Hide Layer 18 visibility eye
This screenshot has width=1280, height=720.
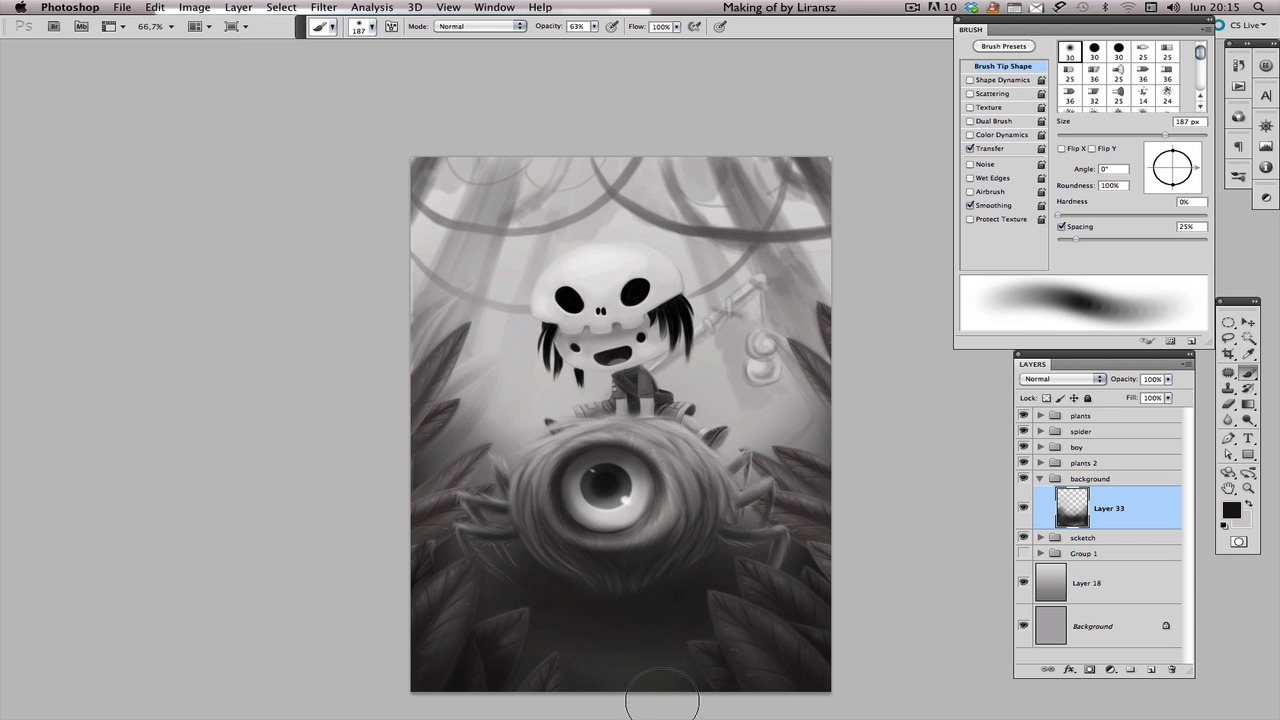1023,583
